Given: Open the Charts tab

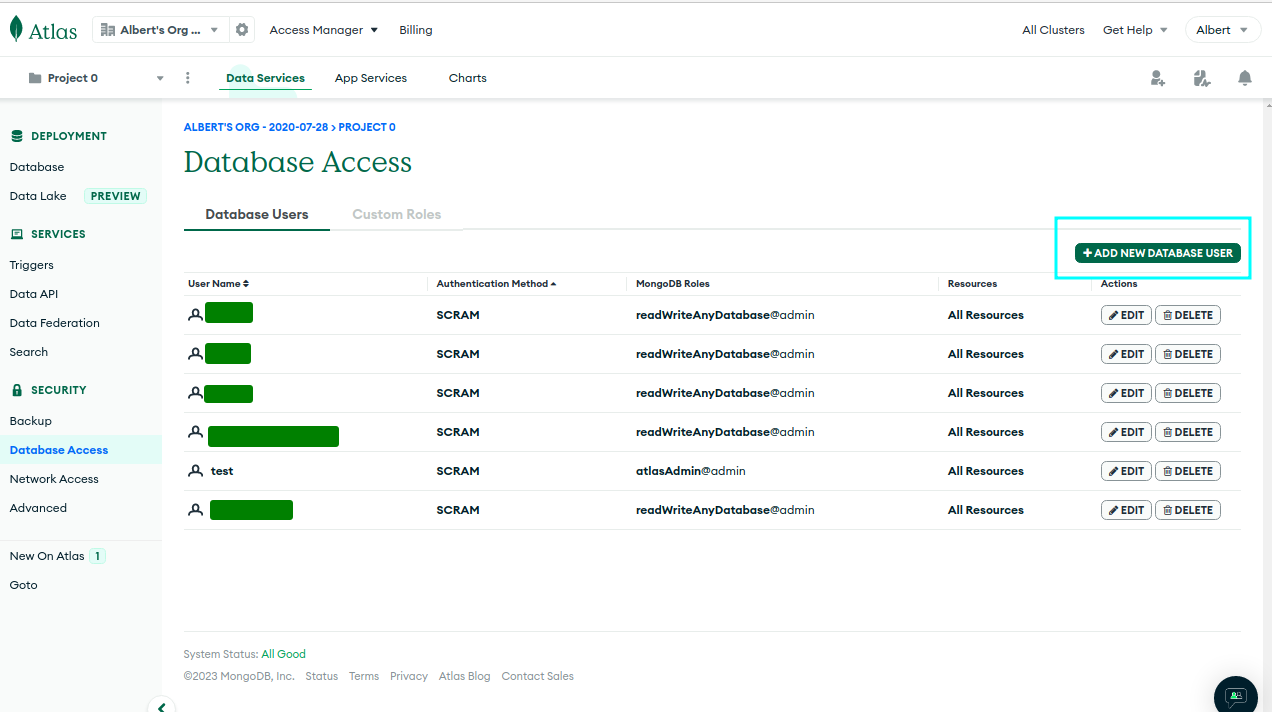Looking at the screenshot, I should pyautogui.click(x=468, y=78).
